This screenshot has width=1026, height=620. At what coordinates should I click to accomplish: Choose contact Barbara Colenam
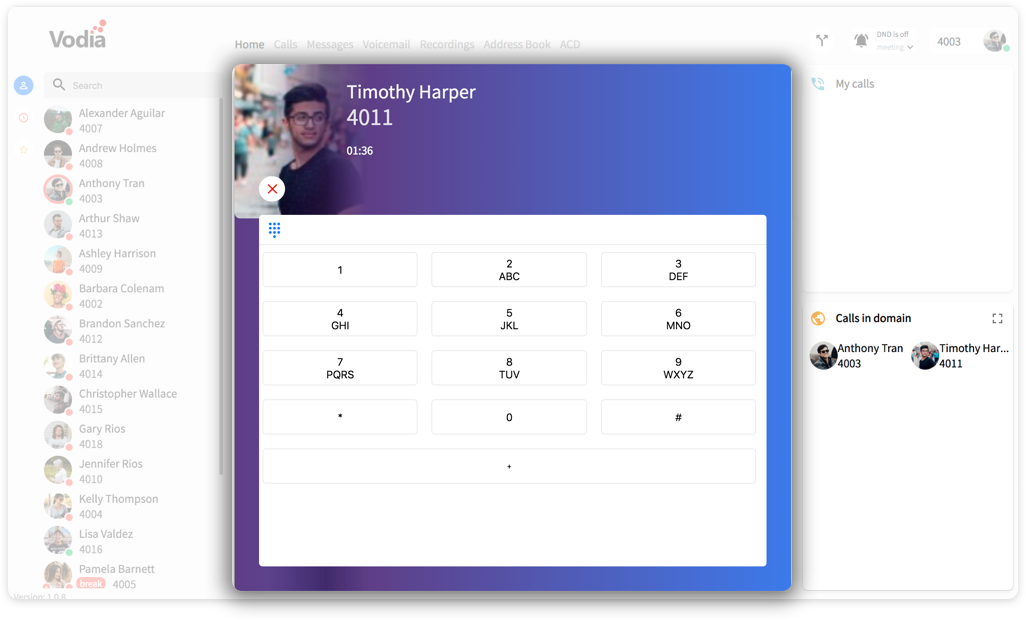tap(131, 296)
